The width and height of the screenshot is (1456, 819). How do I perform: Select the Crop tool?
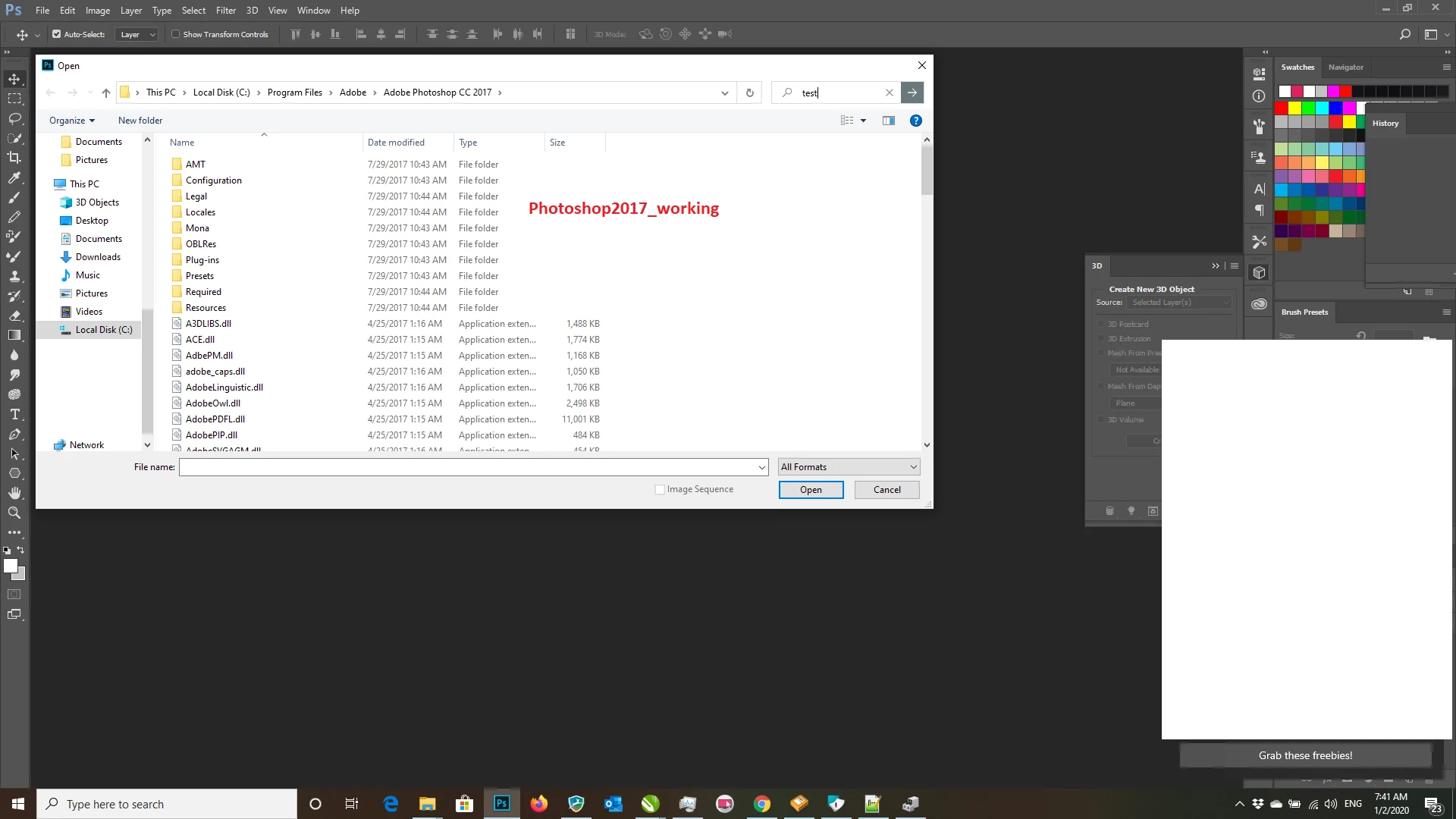click(14, 158)
